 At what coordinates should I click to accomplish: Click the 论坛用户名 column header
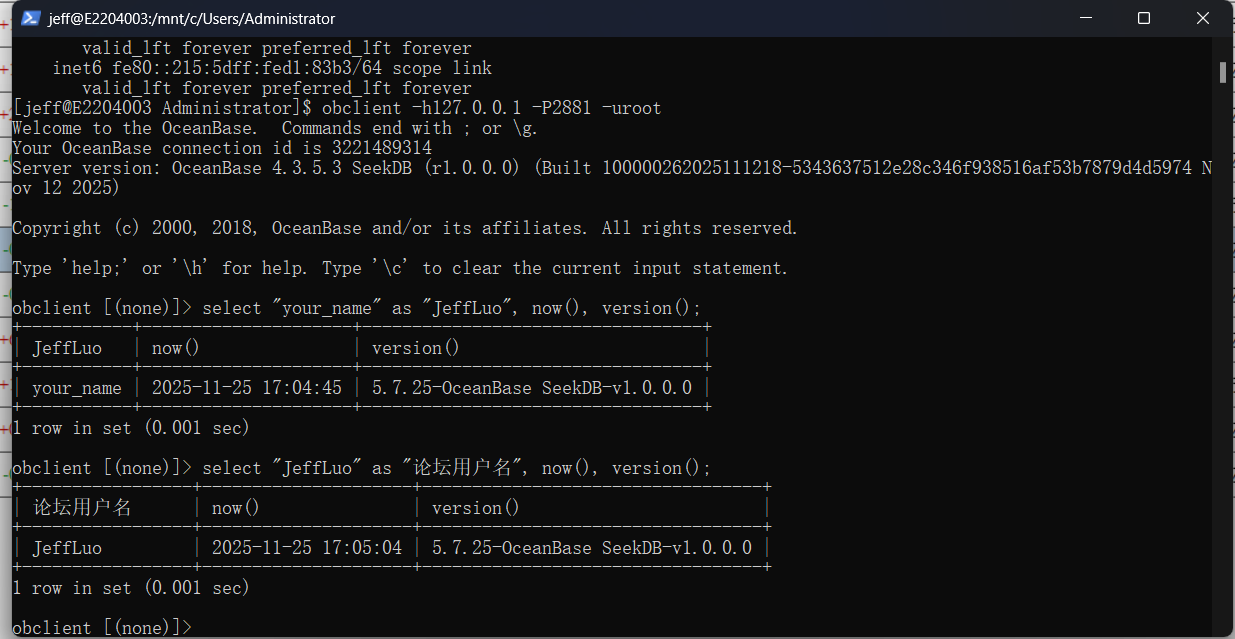coord(83,508)
